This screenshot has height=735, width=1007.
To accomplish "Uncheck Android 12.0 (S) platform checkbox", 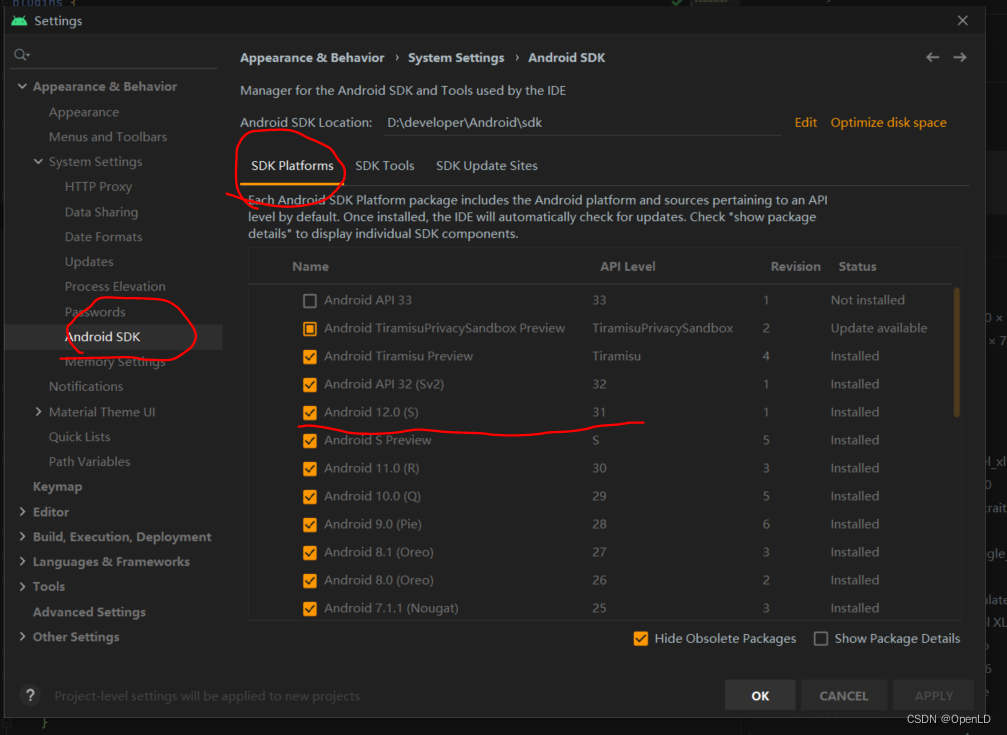I will tap(310, 412).
